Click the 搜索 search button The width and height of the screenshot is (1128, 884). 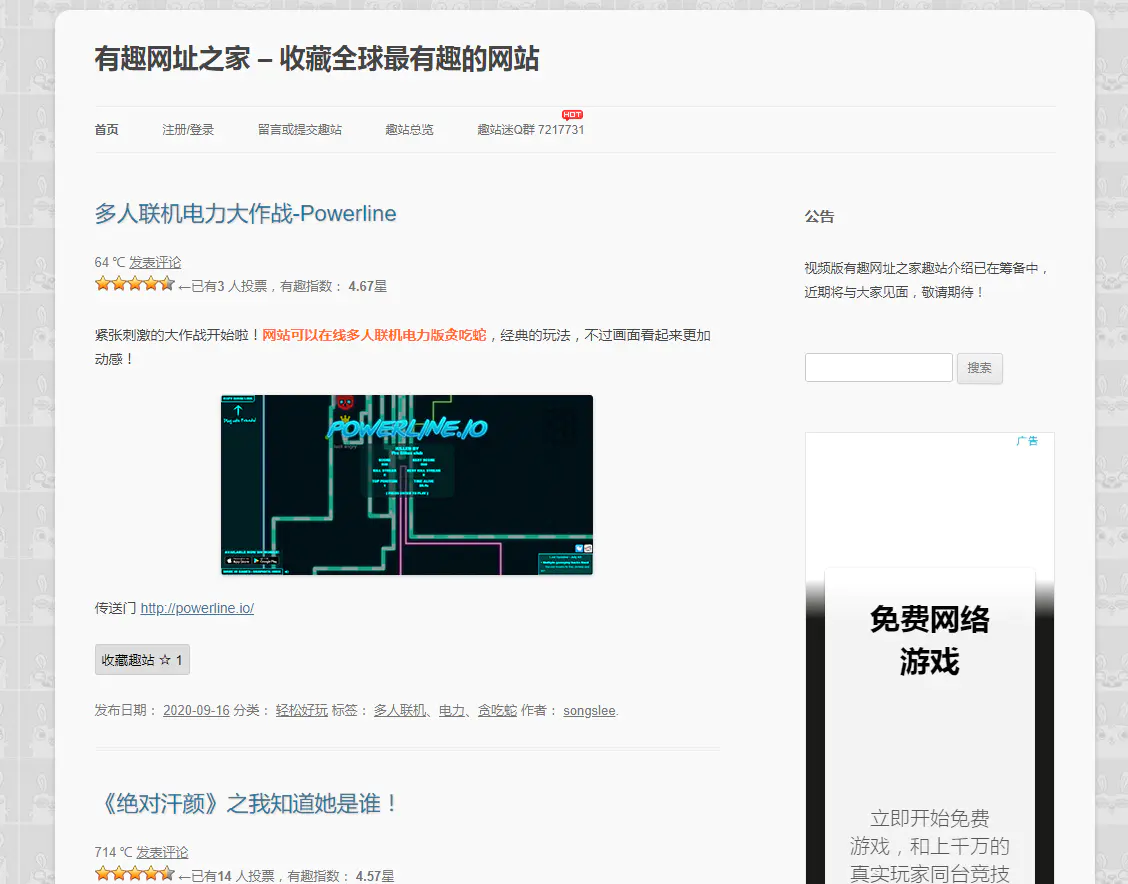click(x=979, y=368)
